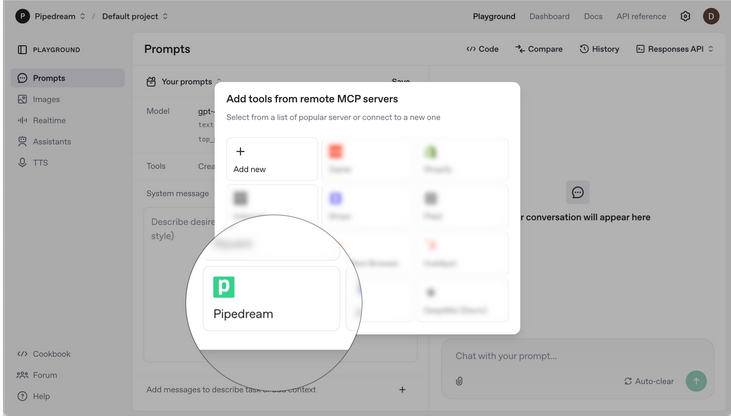Collapse sidebar with the Playground panel icon
This screenshot has height=416, width=731.
point(22,49)
